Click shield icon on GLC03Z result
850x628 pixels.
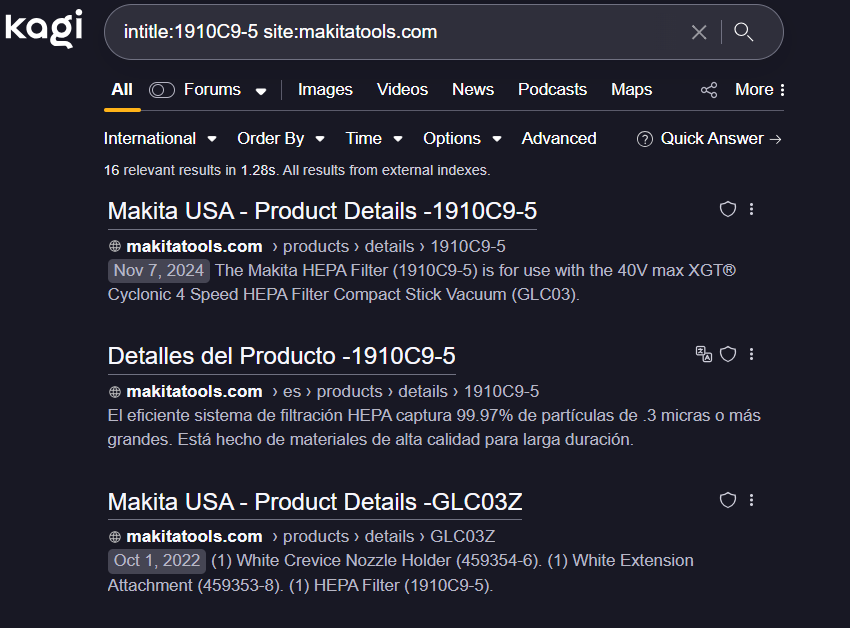tap(728, 499)
